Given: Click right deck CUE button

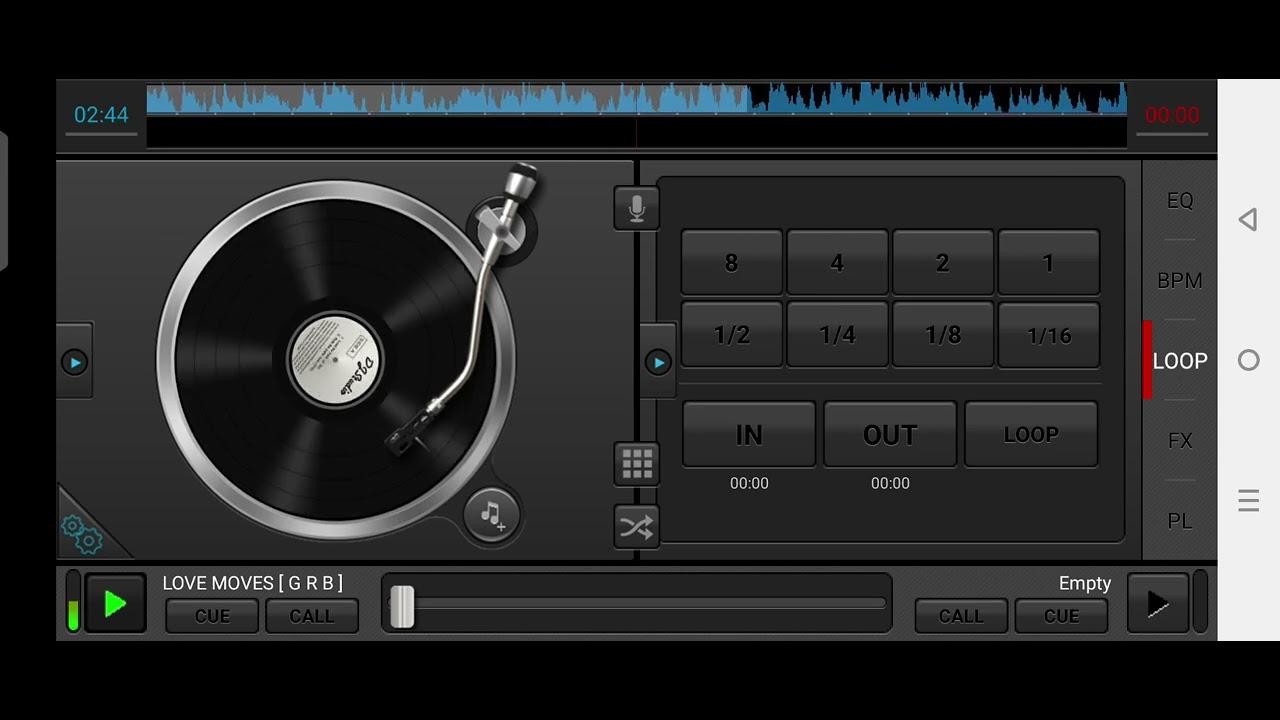Looking at the screenshot, I should click(x=1061, y=616).
